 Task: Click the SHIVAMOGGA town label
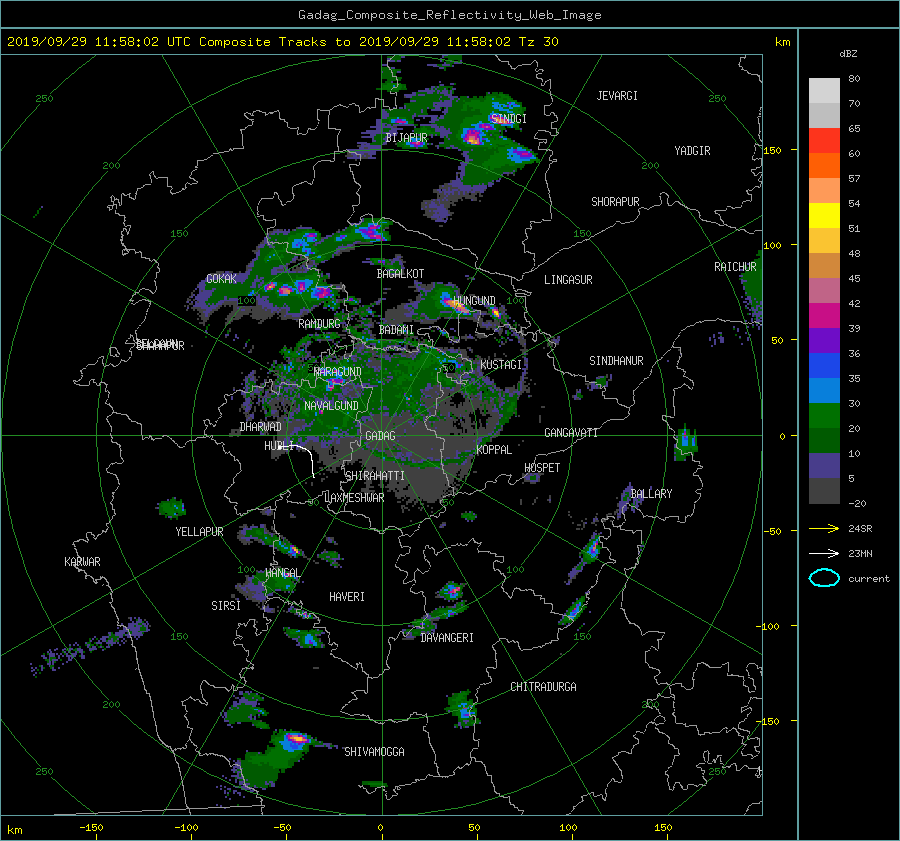tap(374, 752)
